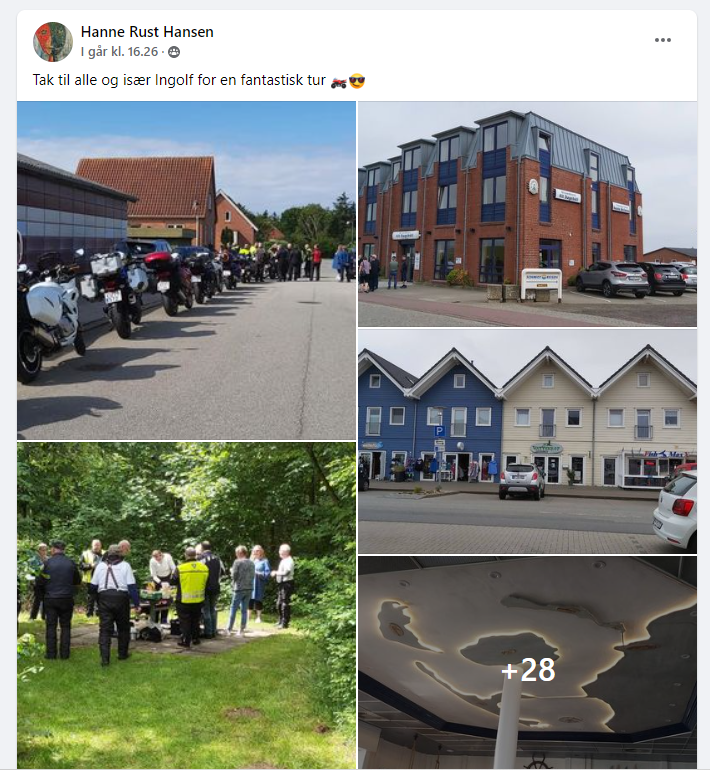Click the blue parking sign in the houses photo
This screenshot has height=770, width=710.
pos(439,431)
